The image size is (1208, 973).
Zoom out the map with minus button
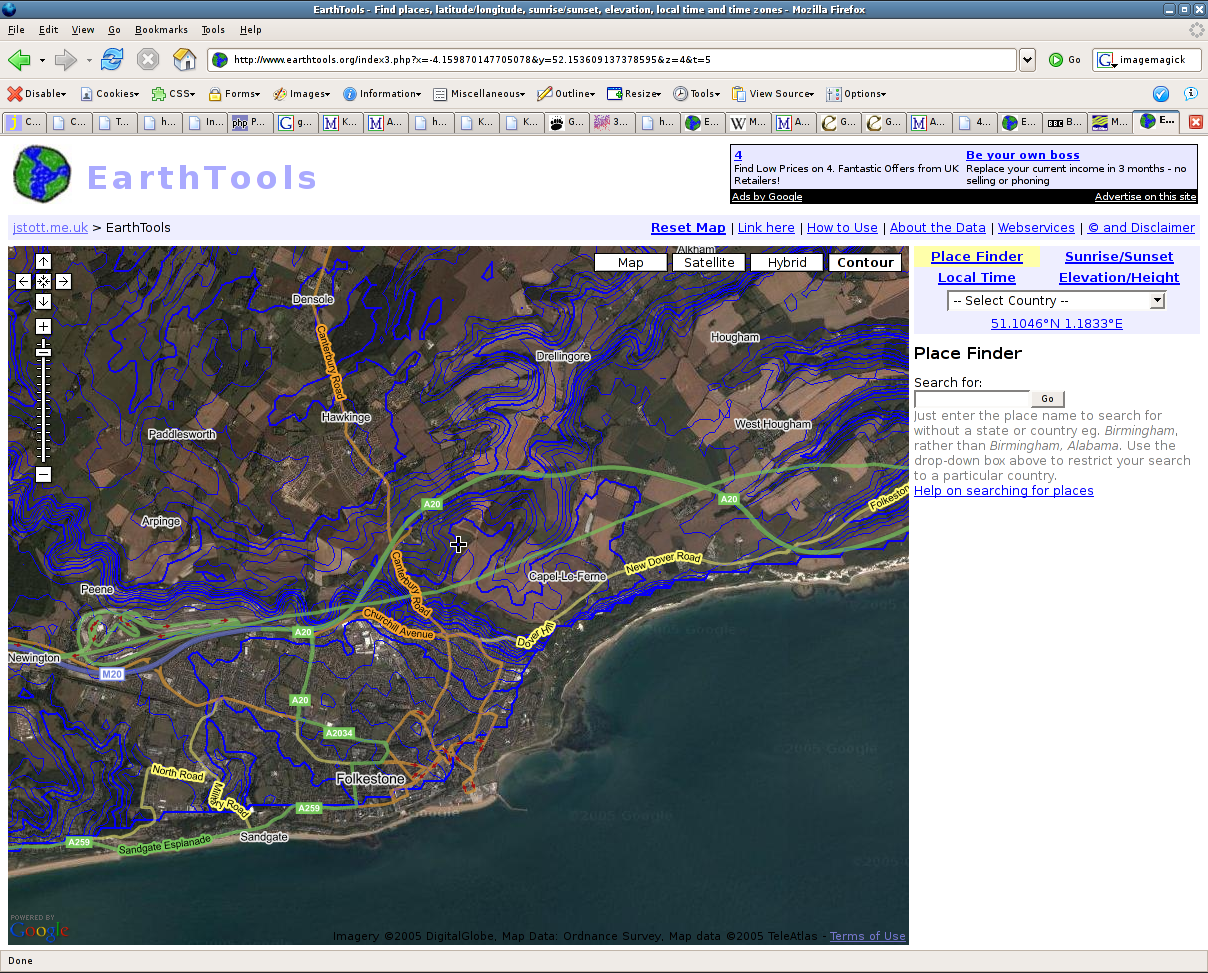43,474
